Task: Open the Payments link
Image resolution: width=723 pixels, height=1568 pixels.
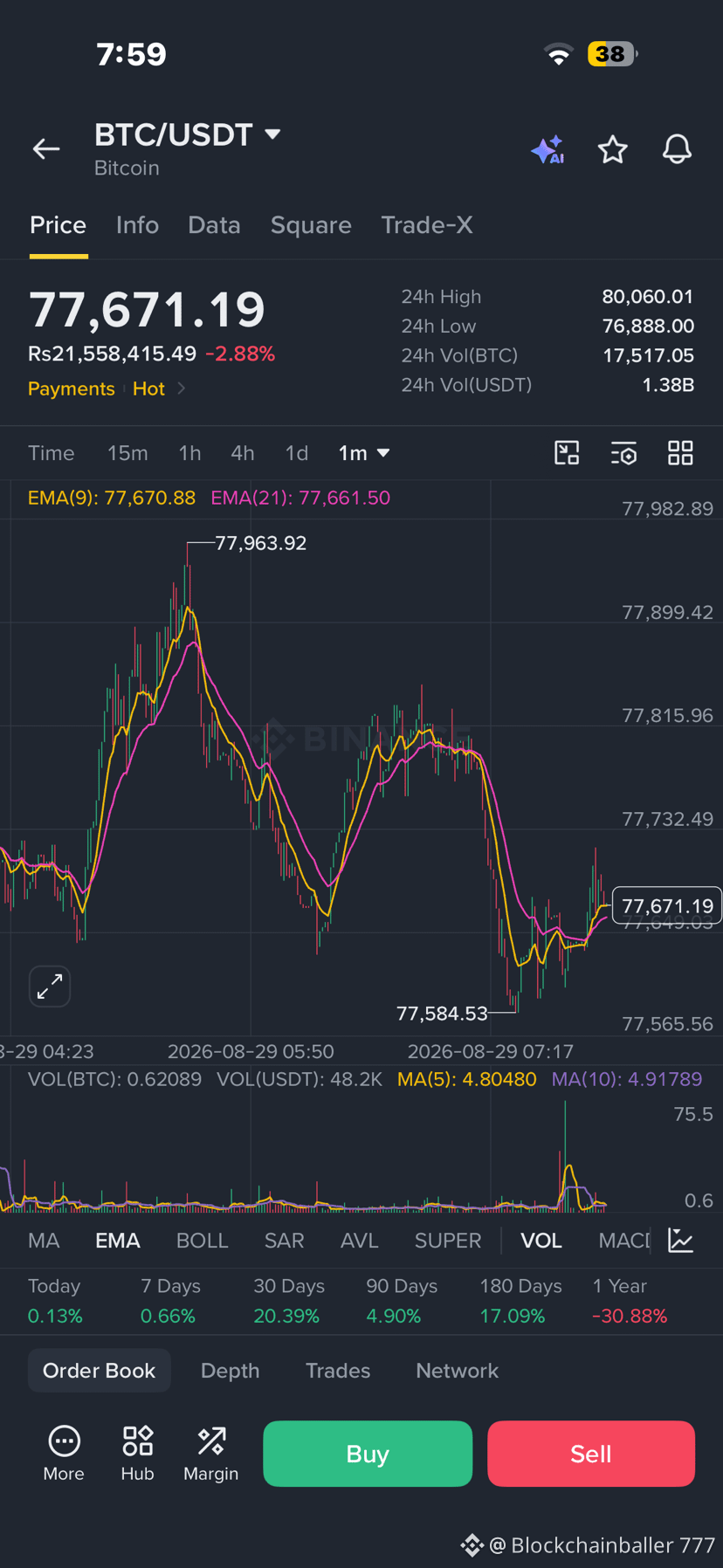Action: [x=71, y=389]
